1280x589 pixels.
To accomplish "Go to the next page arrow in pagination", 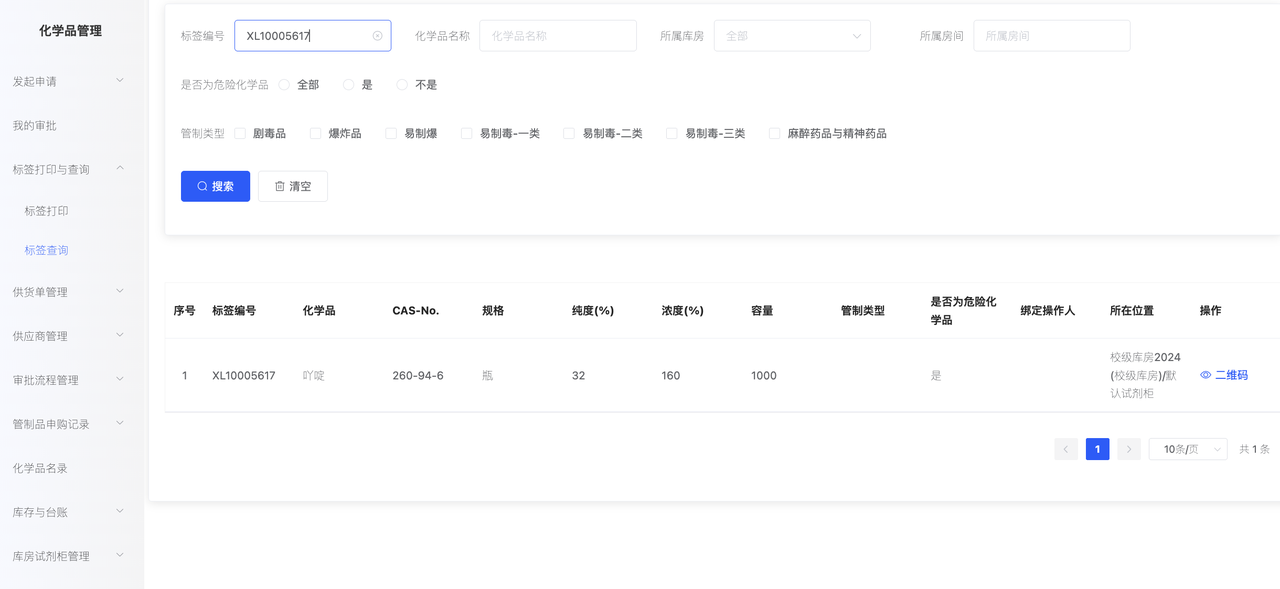I will [1129, 449].
